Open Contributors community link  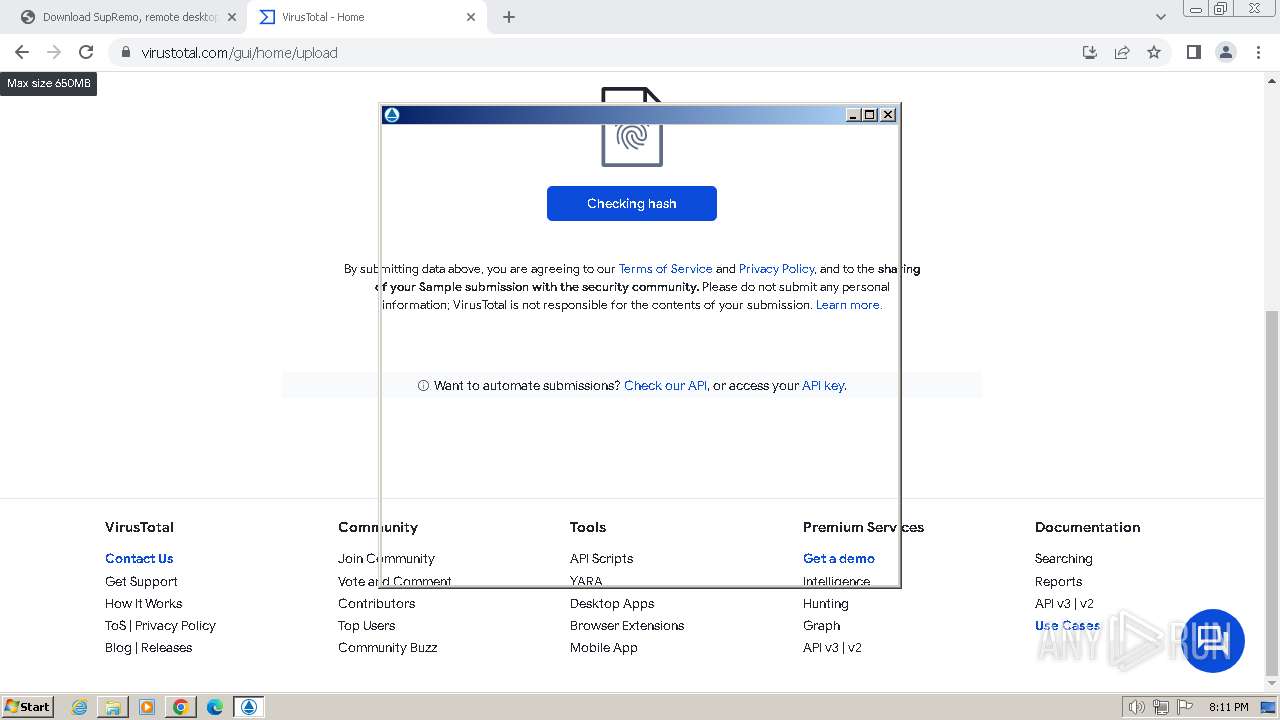(376, 603)
